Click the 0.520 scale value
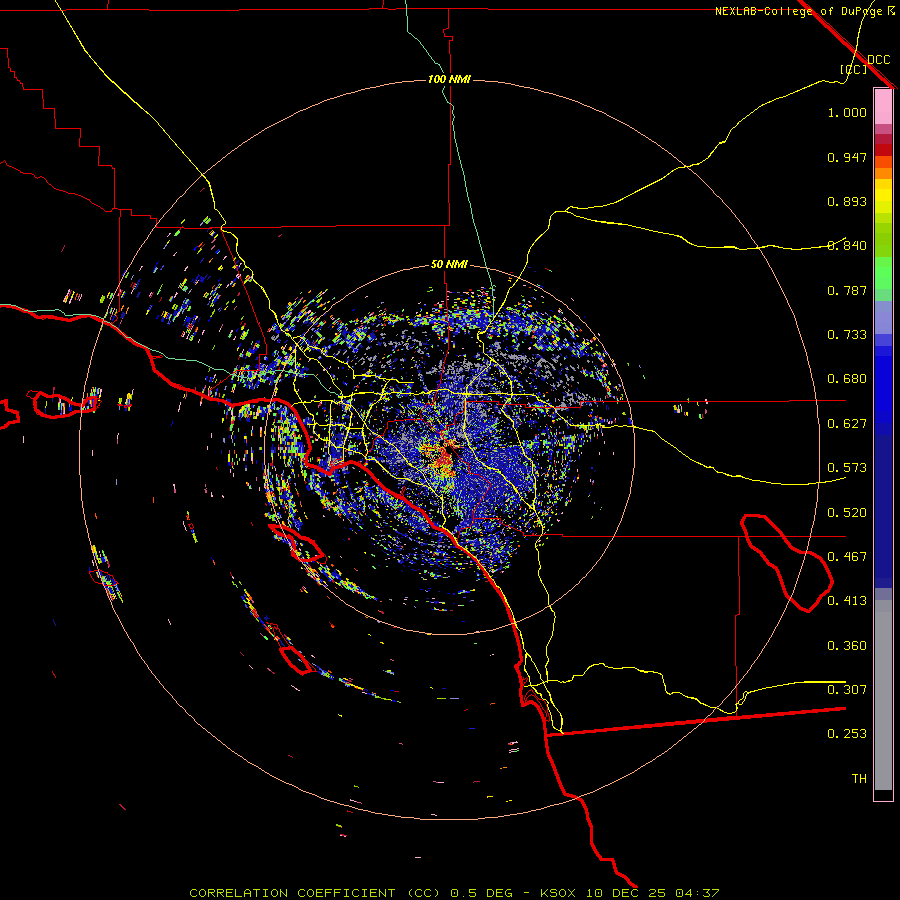 coord(847,513)
